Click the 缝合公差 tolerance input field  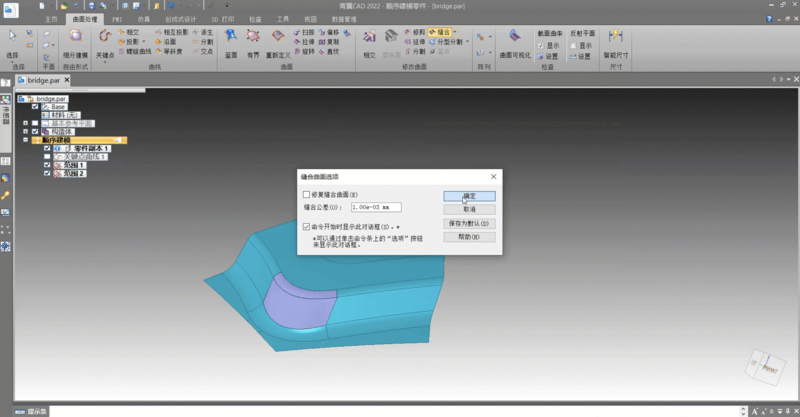tap(376, 207)
